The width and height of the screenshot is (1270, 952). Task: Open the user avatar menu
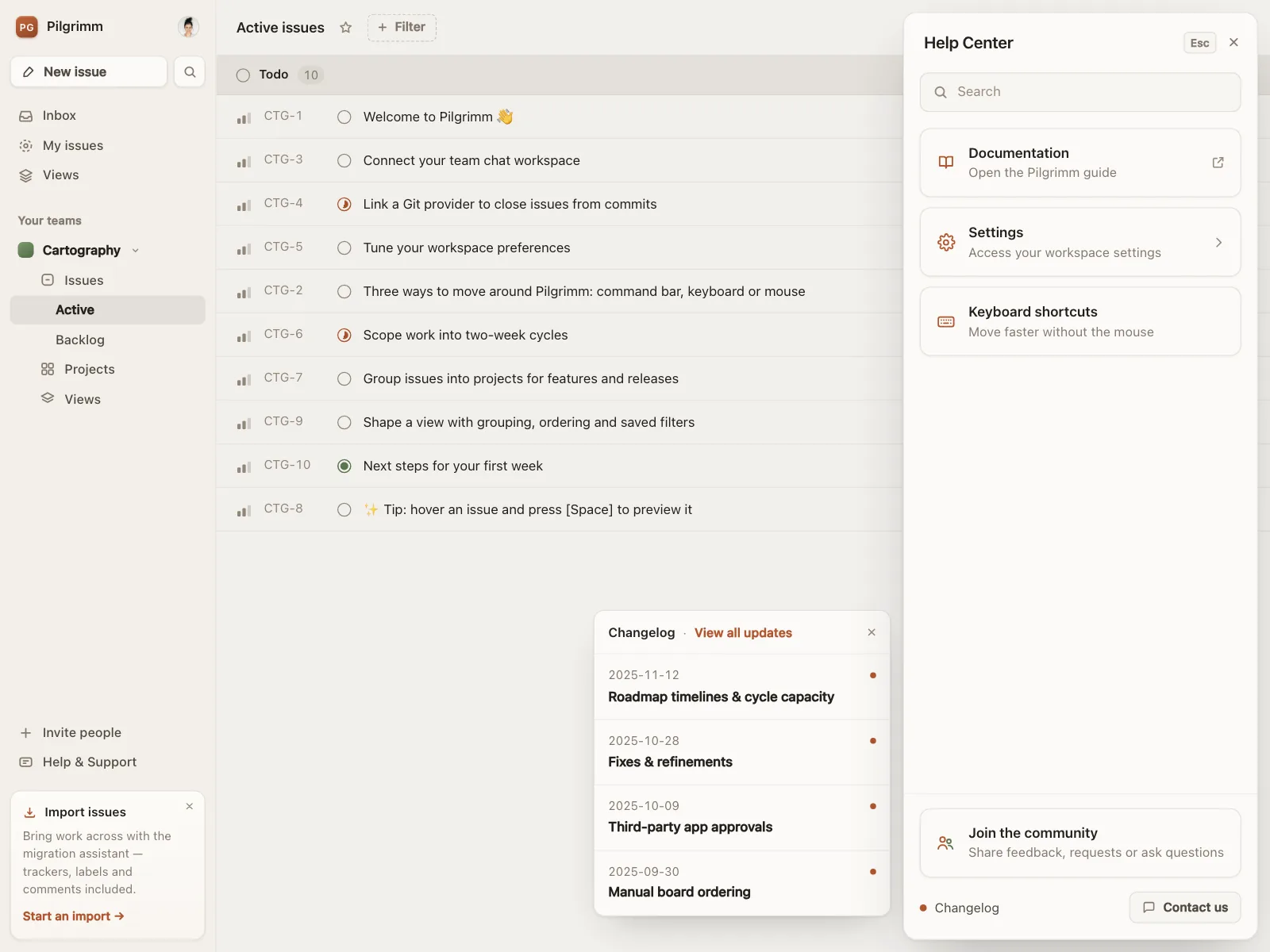(188, 27)
